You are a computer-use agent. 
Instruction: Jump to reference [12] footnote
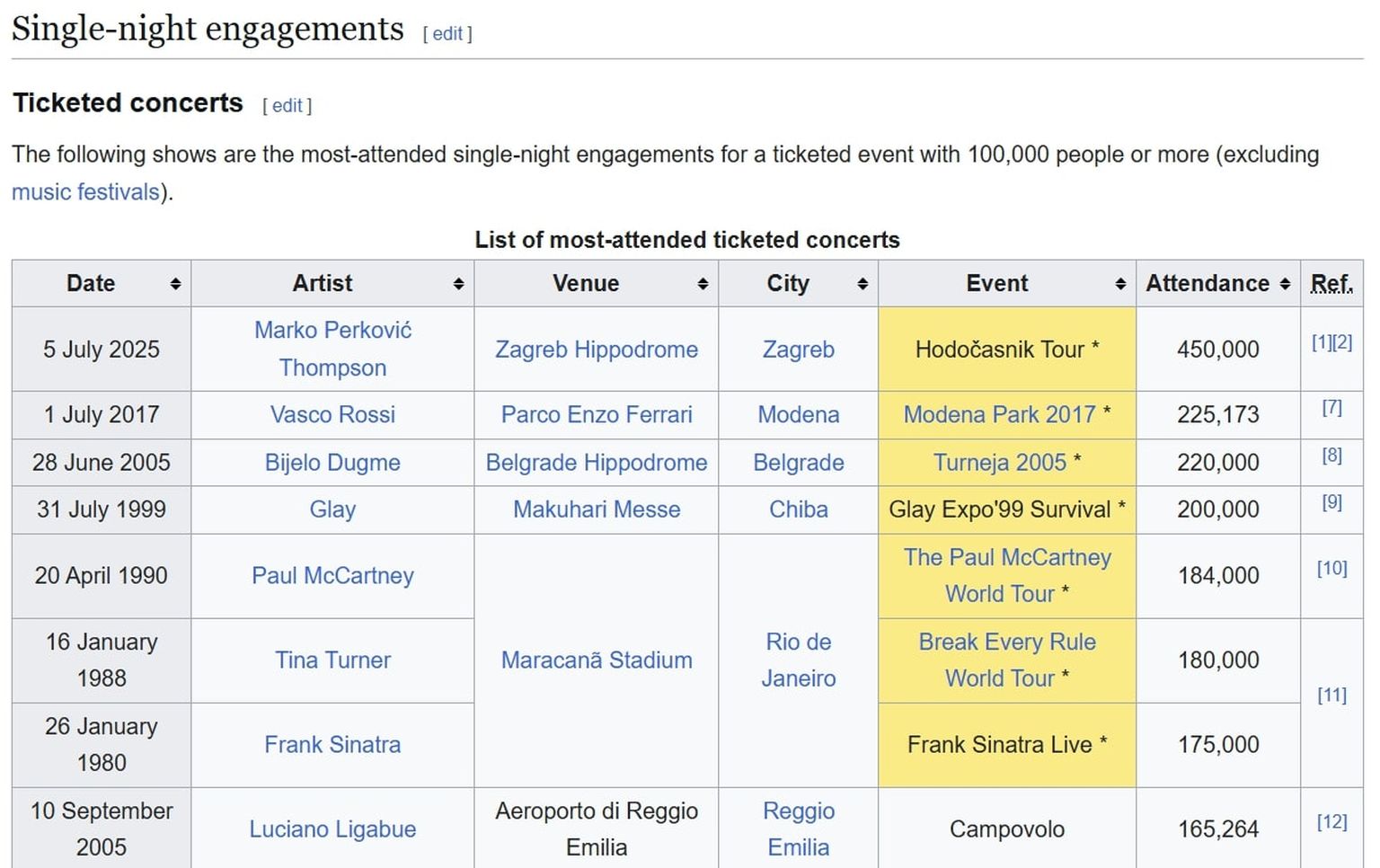[1331, 822]
